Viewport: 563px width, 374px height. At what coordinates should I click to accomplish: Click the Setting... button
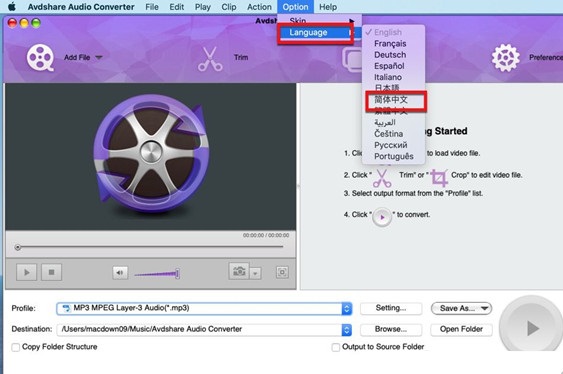click(x=391, y=308)
